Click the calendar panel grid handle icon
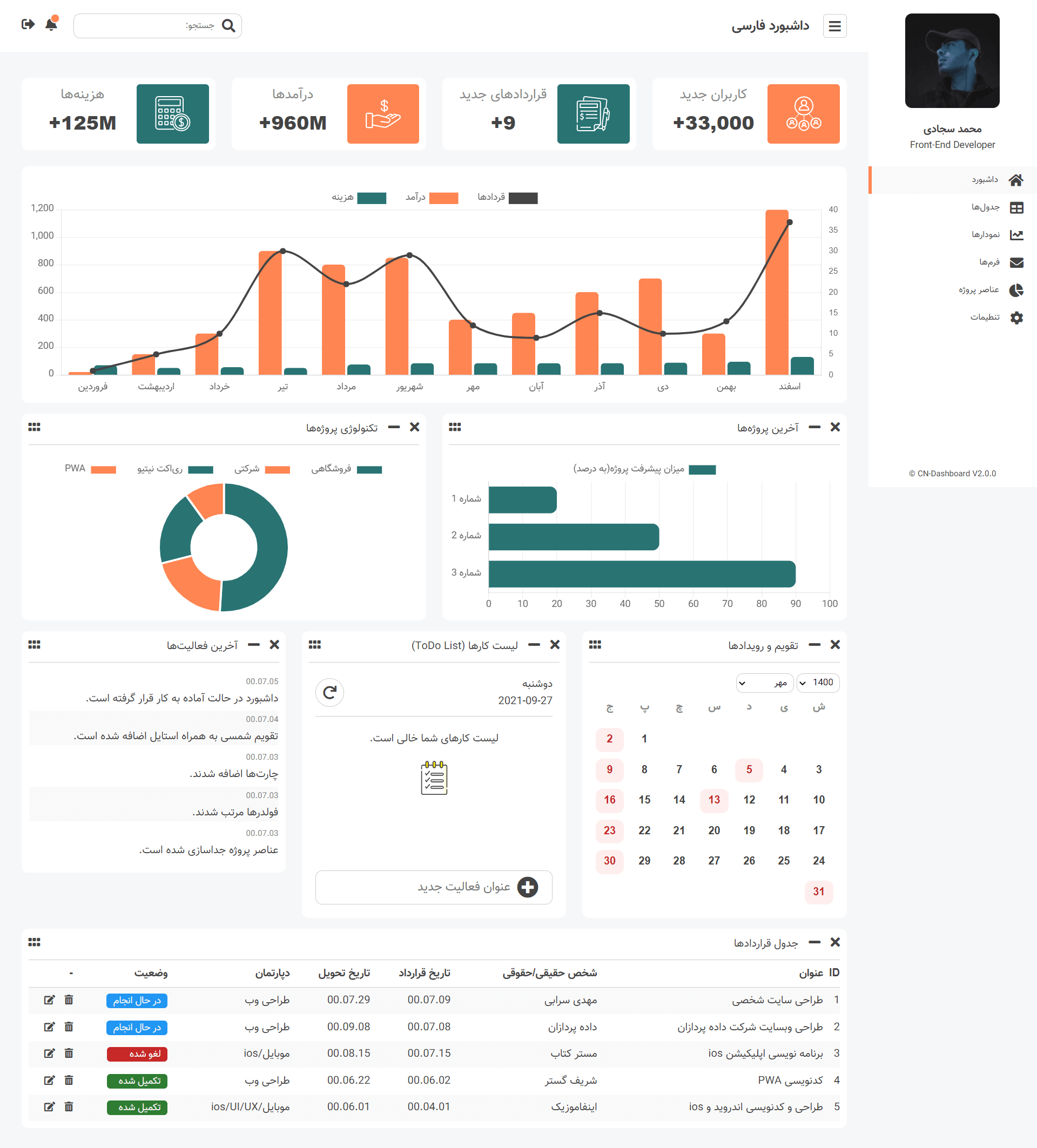The image size is (1037, 1148). click(595, 645)
